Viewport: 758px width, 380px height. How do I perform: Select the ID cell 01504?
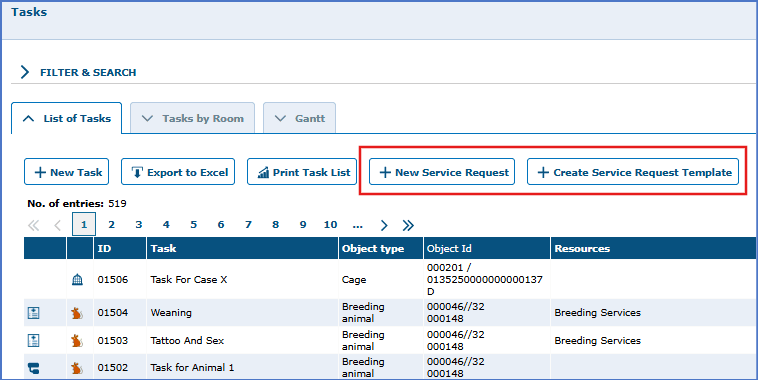[113, 313]
